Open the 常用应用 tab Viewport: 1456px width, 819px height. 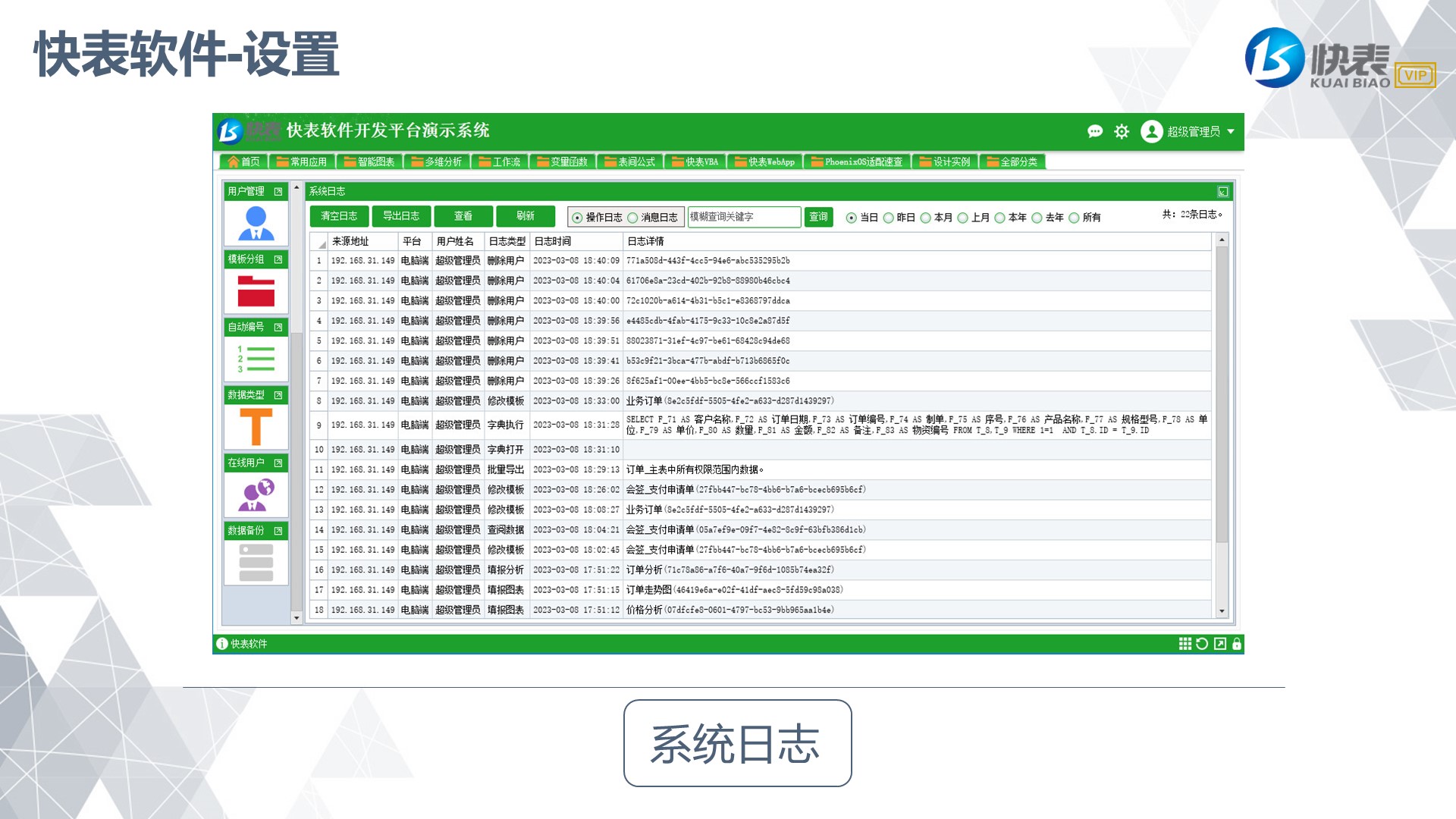coord(302,162)
